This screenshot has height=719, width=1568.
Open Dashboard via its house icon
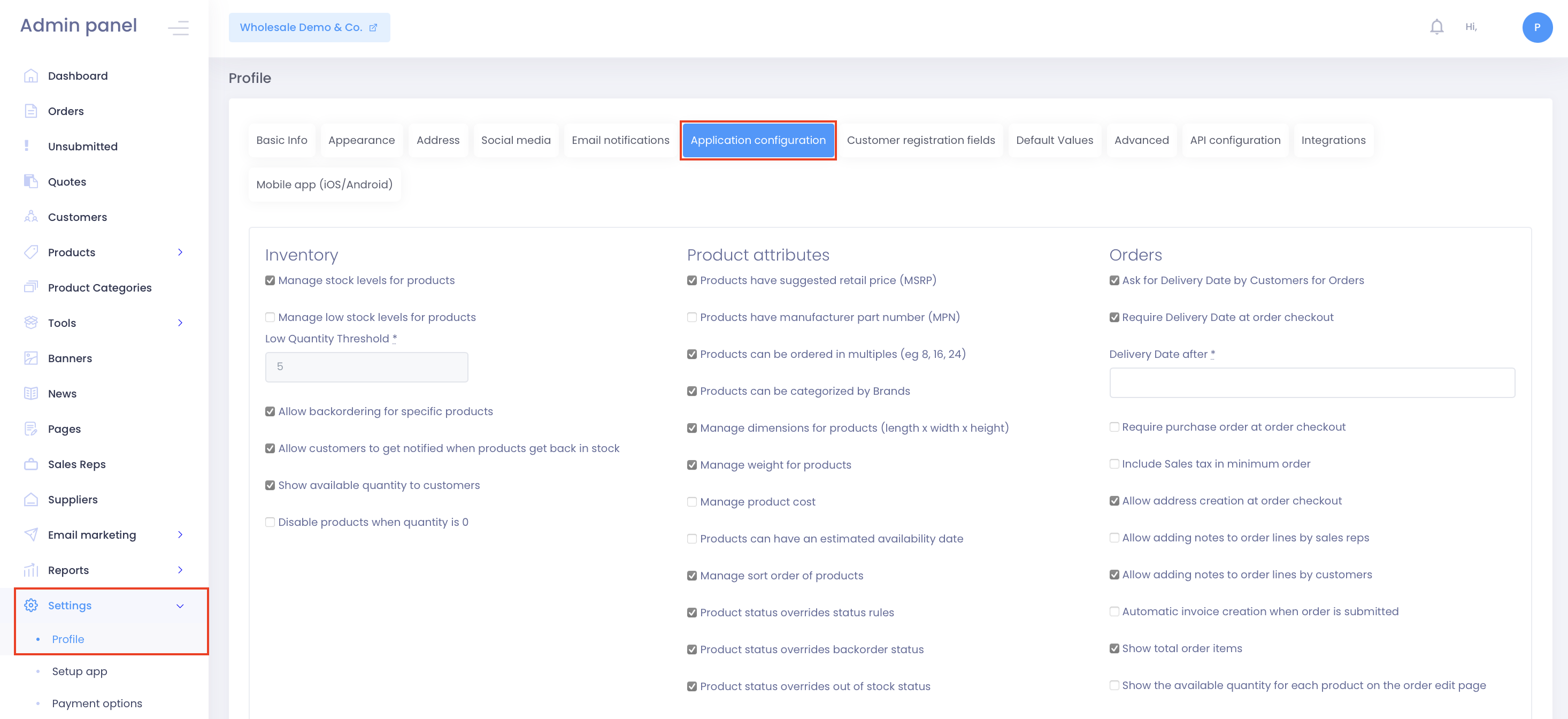coord(30,75)
